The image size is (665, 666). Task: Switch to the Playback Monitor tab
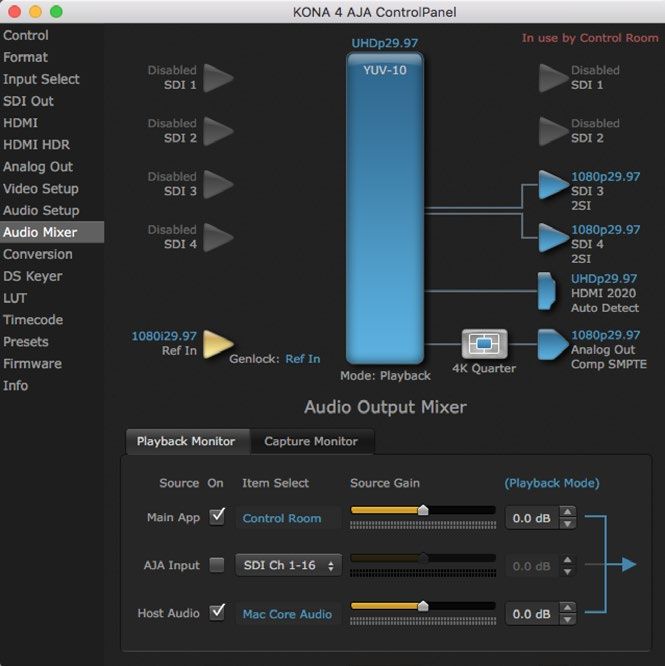click(x=186, y=441)
